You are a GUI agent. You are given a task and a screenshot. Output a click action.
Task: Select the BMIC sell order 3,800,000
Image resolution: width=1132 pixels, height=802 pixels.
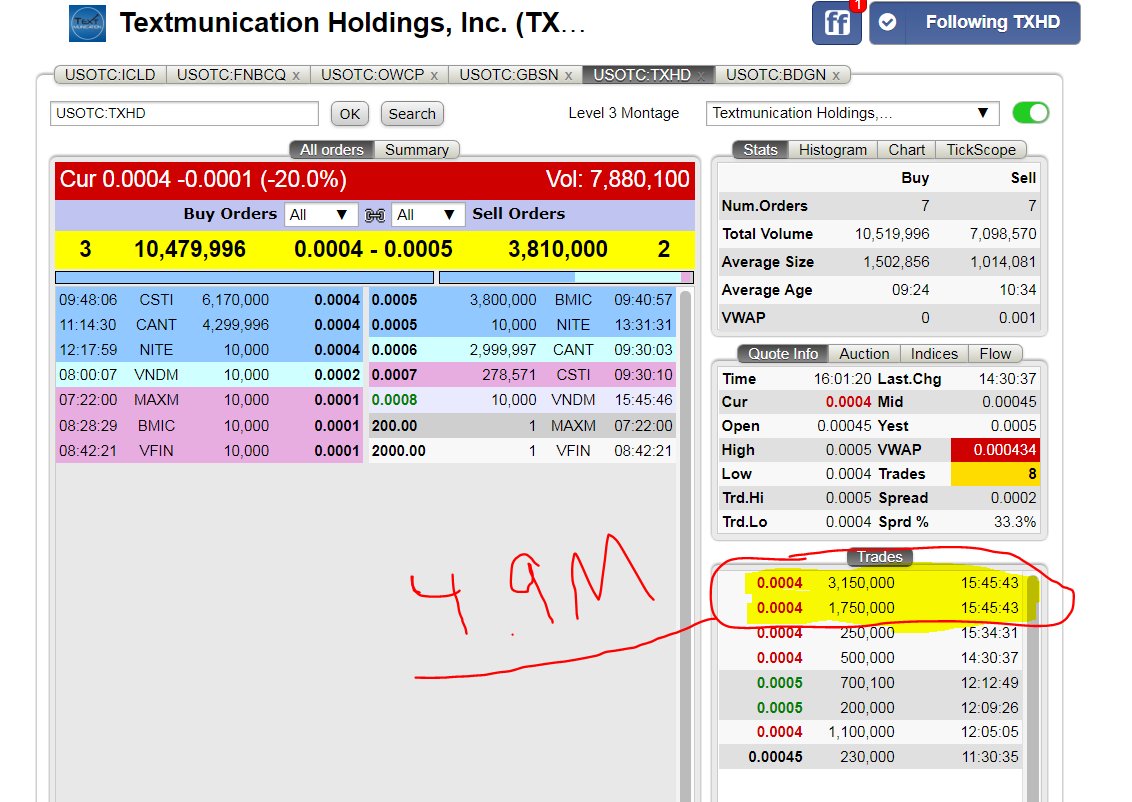coord(522,300)
